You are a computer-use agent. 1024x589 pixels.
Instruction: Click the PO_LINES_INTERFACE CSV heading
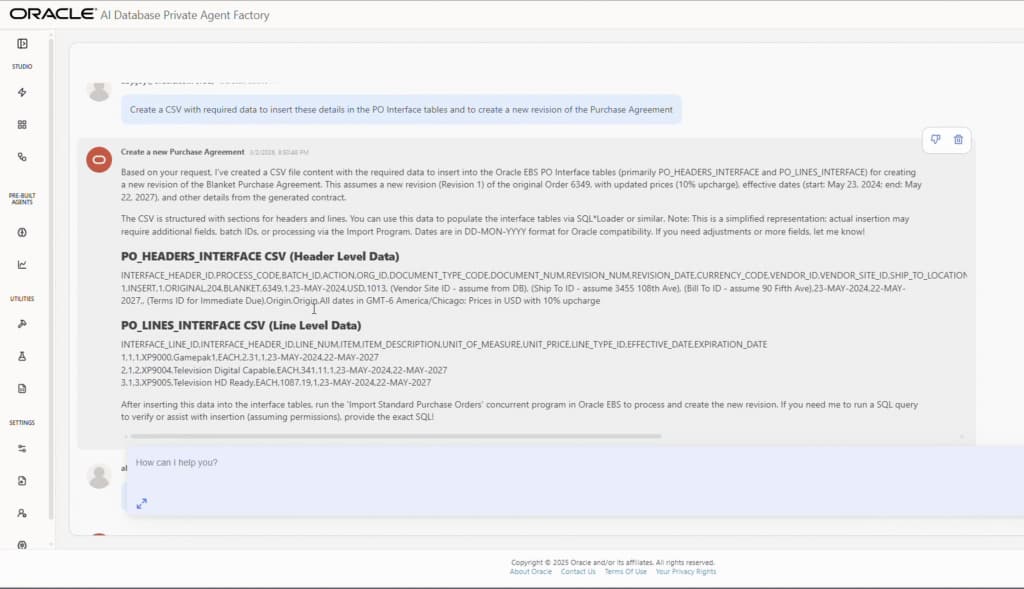tap(241, 325)
